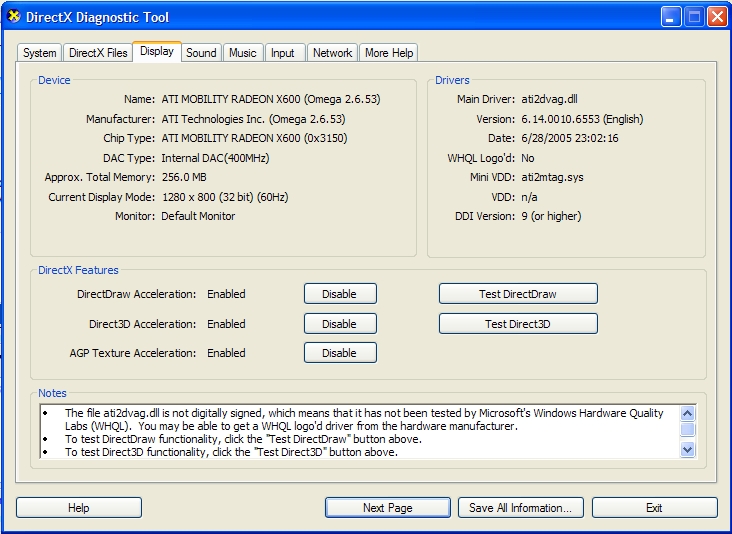Open the Music tab

pyautogui.click(x=242, y=53)
